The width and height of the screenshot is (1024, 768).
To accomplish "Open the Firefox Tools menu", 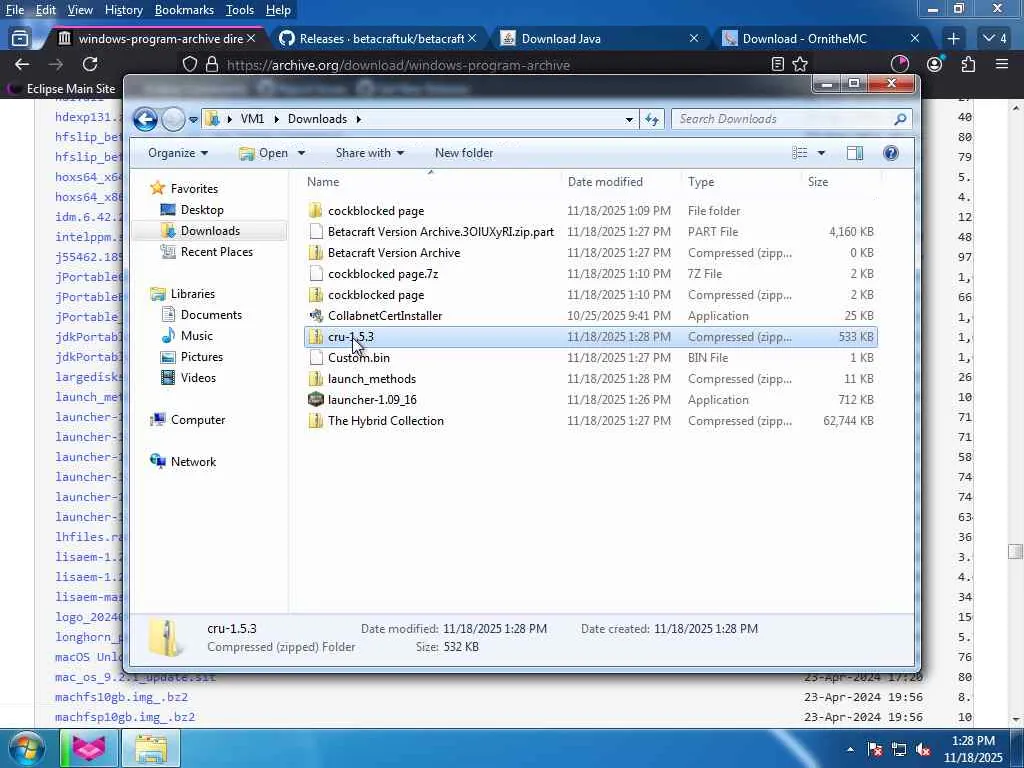I will pyautogui.click(x=240, y=10).
